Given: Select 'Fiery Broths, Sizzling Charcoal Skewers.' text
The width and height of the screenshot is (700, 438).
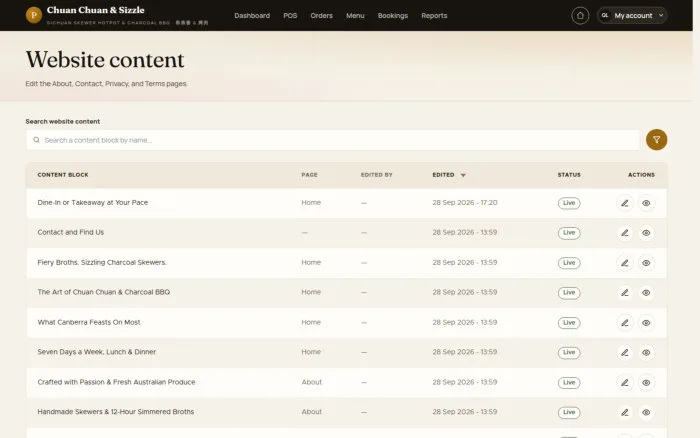Looking at the screenshot, I should tap(102, 263).
